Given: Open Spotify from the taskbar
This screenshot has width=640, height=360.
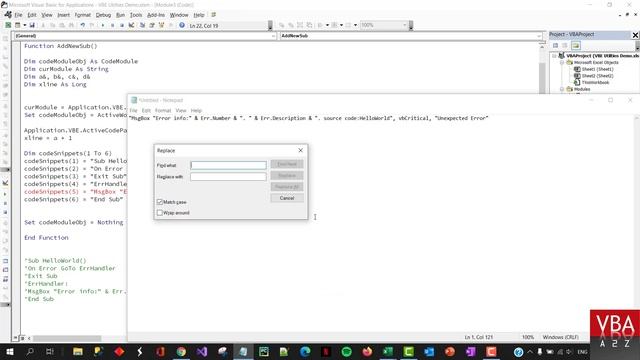Looking at the screenshot, I should click(x=347, y=351).
